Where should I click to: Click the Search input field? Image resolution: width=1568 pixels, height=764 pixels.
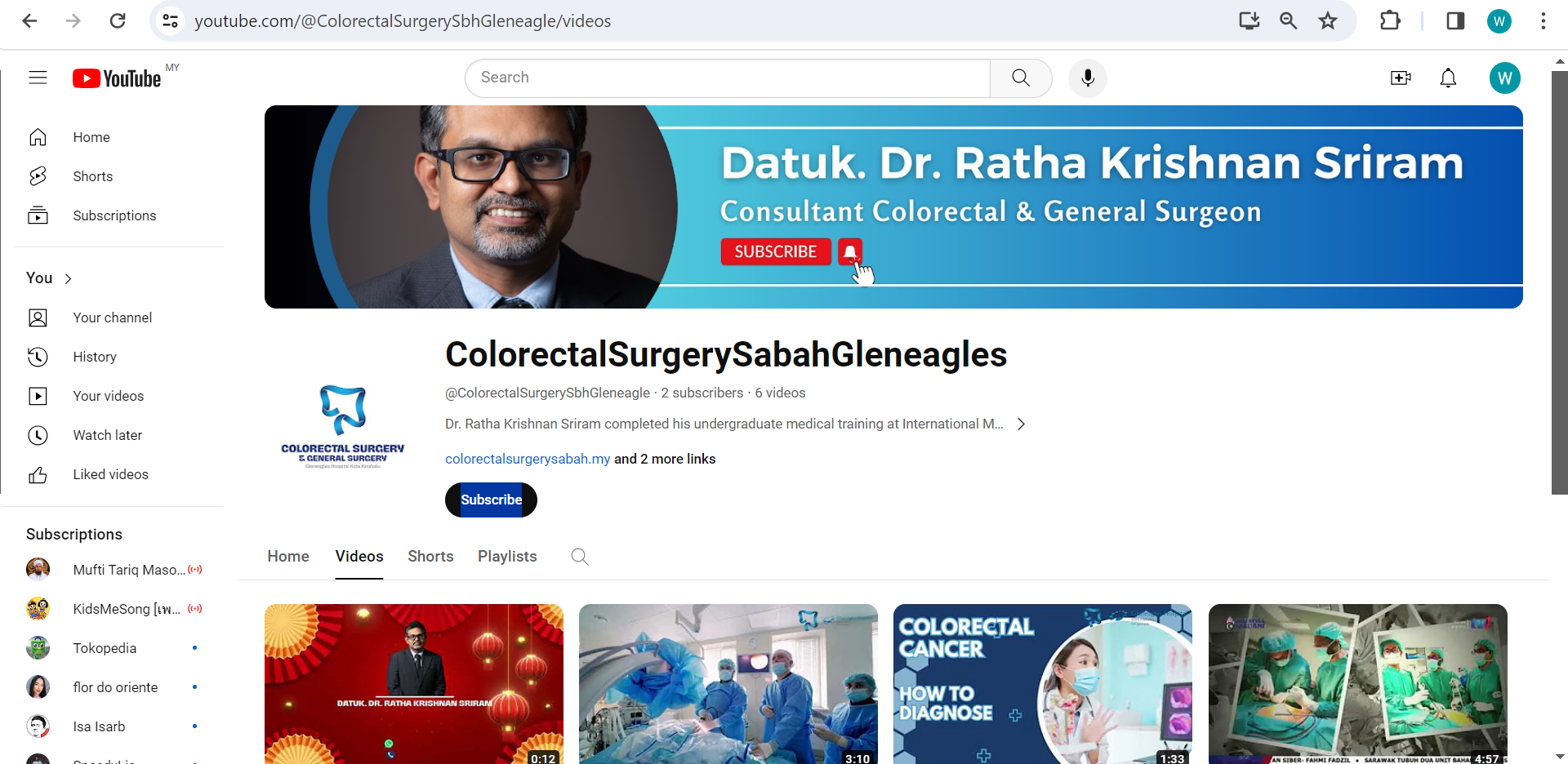pyautogui.click(x=728, y=78)
